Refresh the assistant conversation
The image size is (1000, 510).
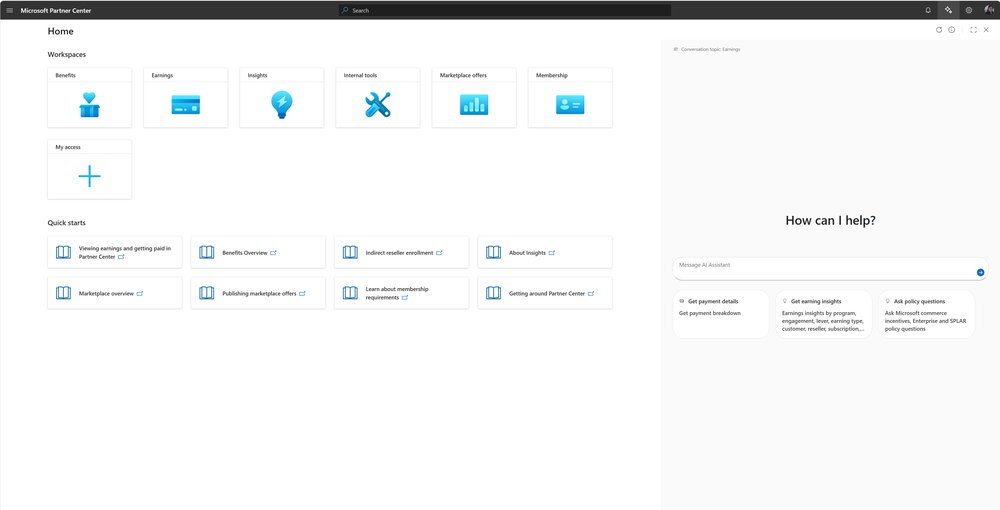coord(939,30)
